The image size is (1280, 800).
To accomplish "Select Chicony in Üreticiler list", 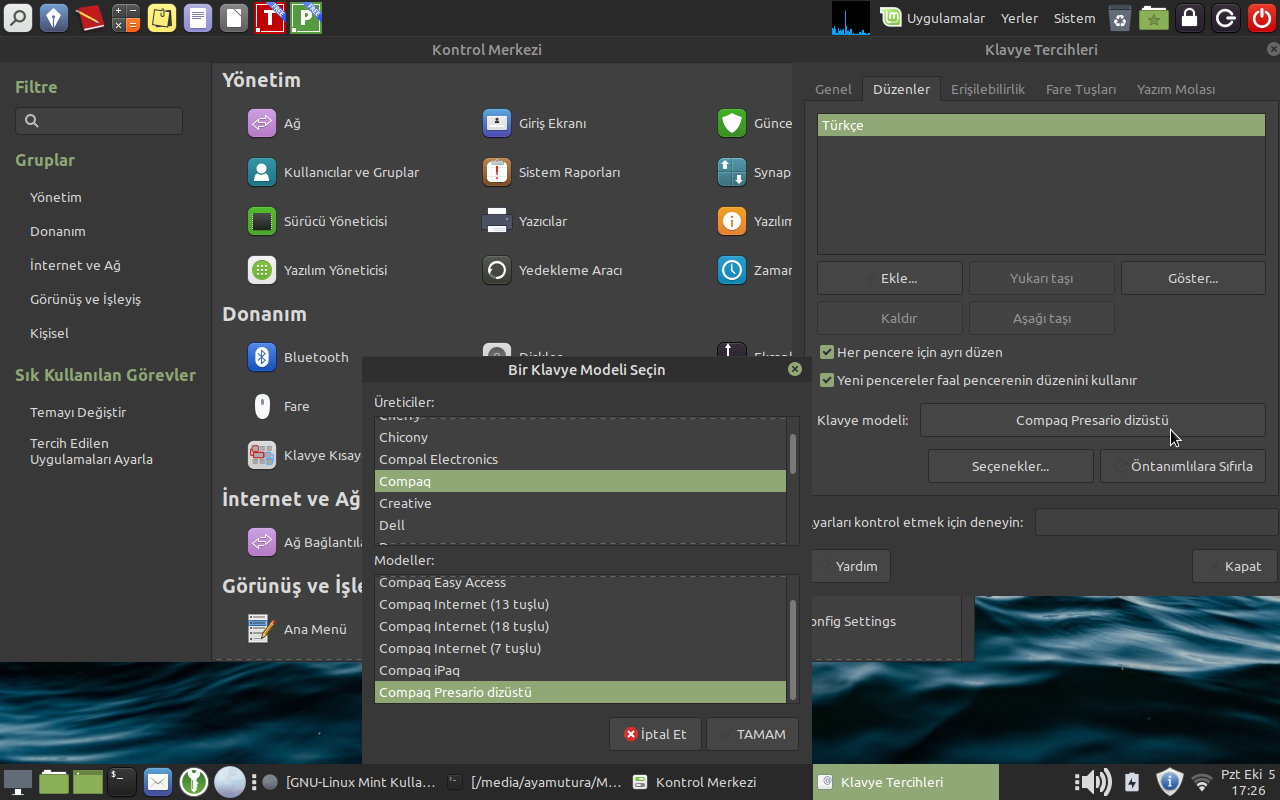I will tap(580, 437).
